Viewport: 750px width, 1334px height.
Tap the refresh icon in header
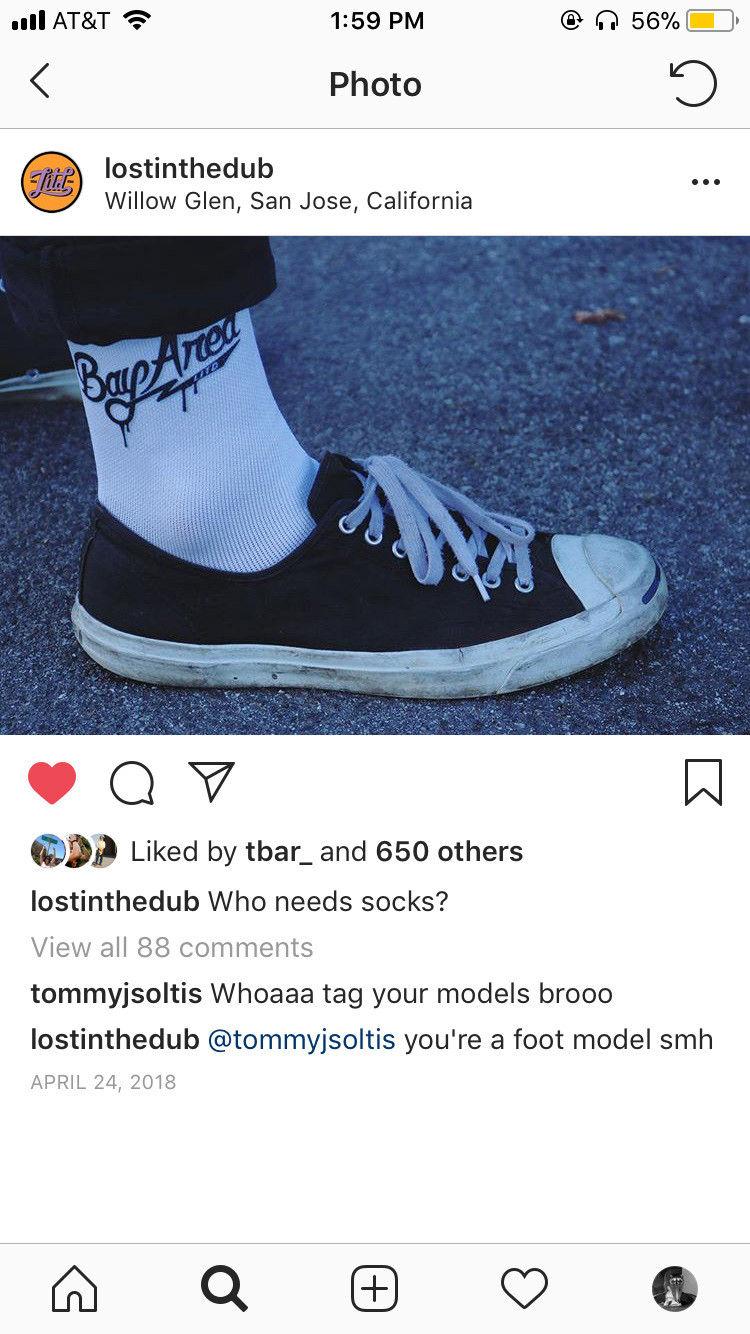pos(693,83)
